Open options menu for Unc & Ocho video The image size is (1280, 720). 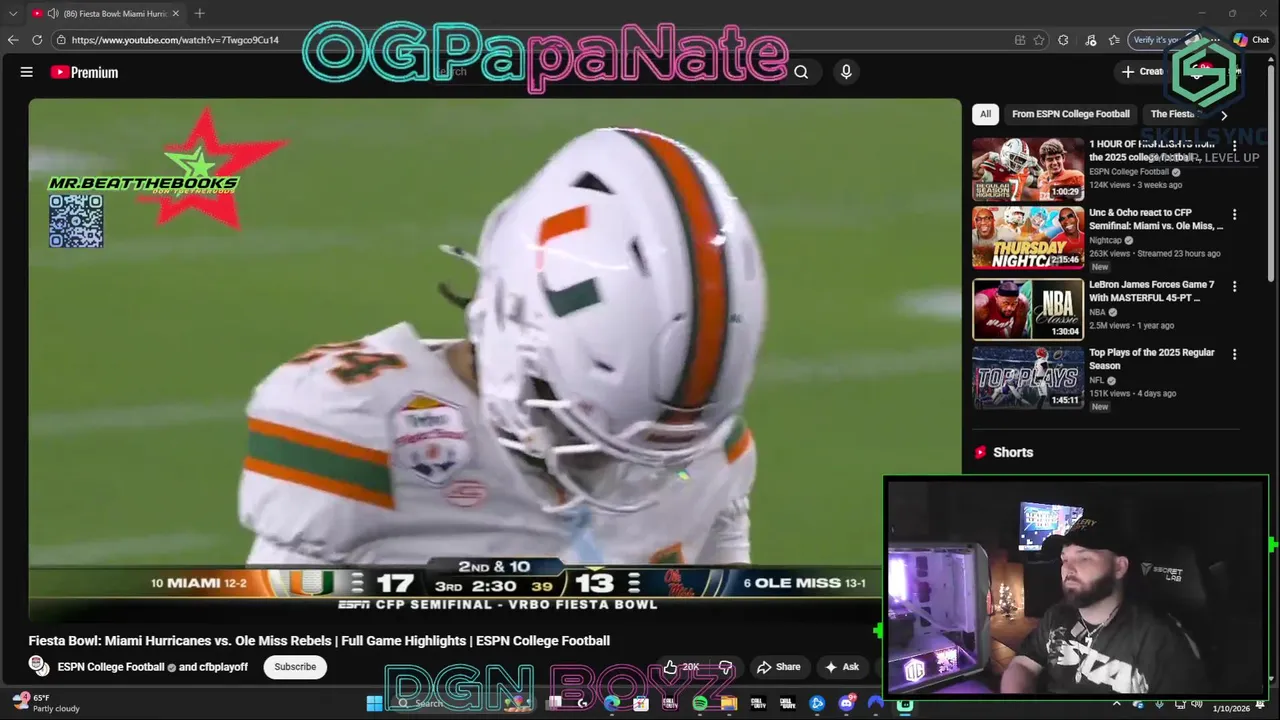(x=1234, y=214)
